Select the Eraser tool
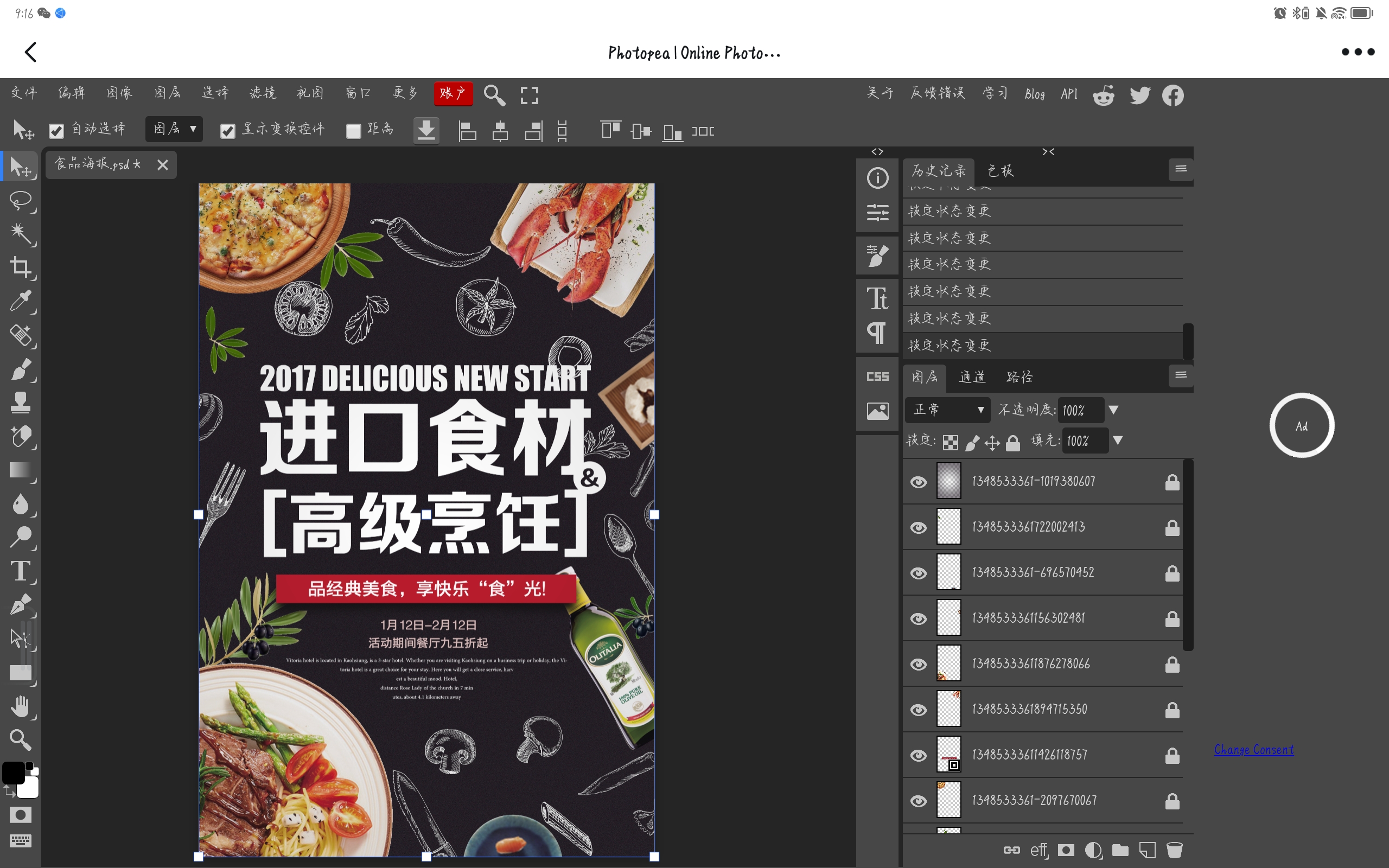Image resolution: width=1389 pixels, height=868 pixels. 21,436
